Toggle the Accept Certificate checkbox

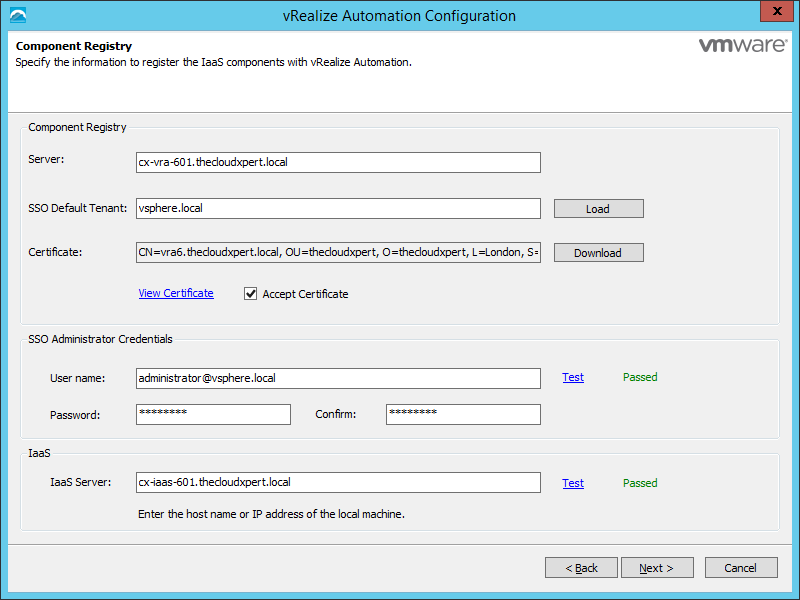point(251,294)
